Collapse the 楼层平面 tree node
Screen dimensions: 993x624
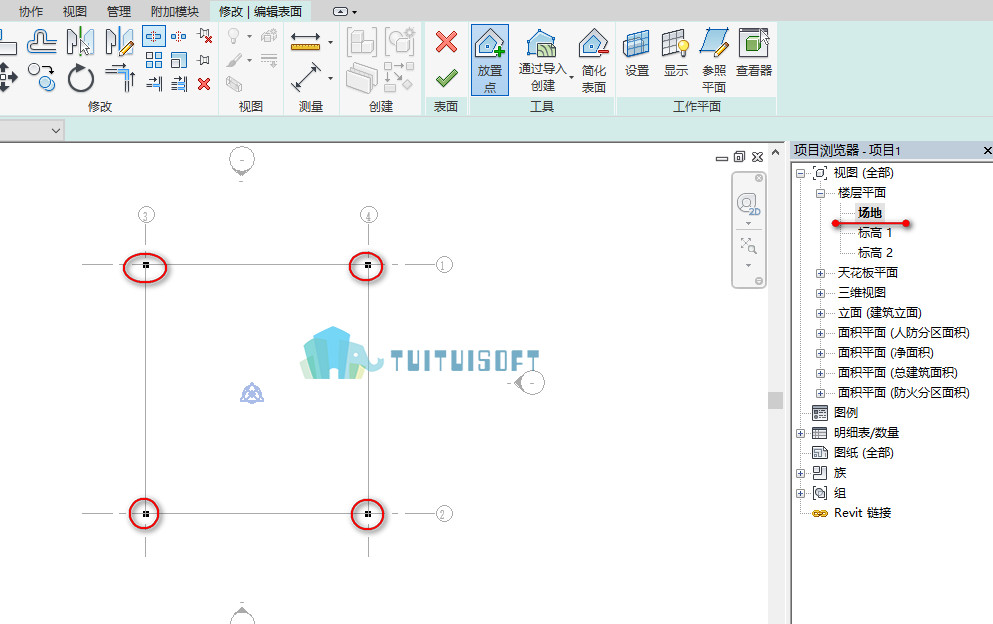pos(821,193)
